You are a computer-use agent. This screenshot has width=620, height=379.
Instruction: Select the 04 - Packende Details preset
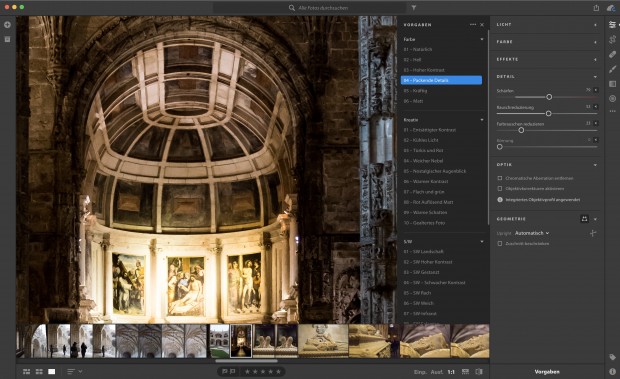click(x=441, y=80)
